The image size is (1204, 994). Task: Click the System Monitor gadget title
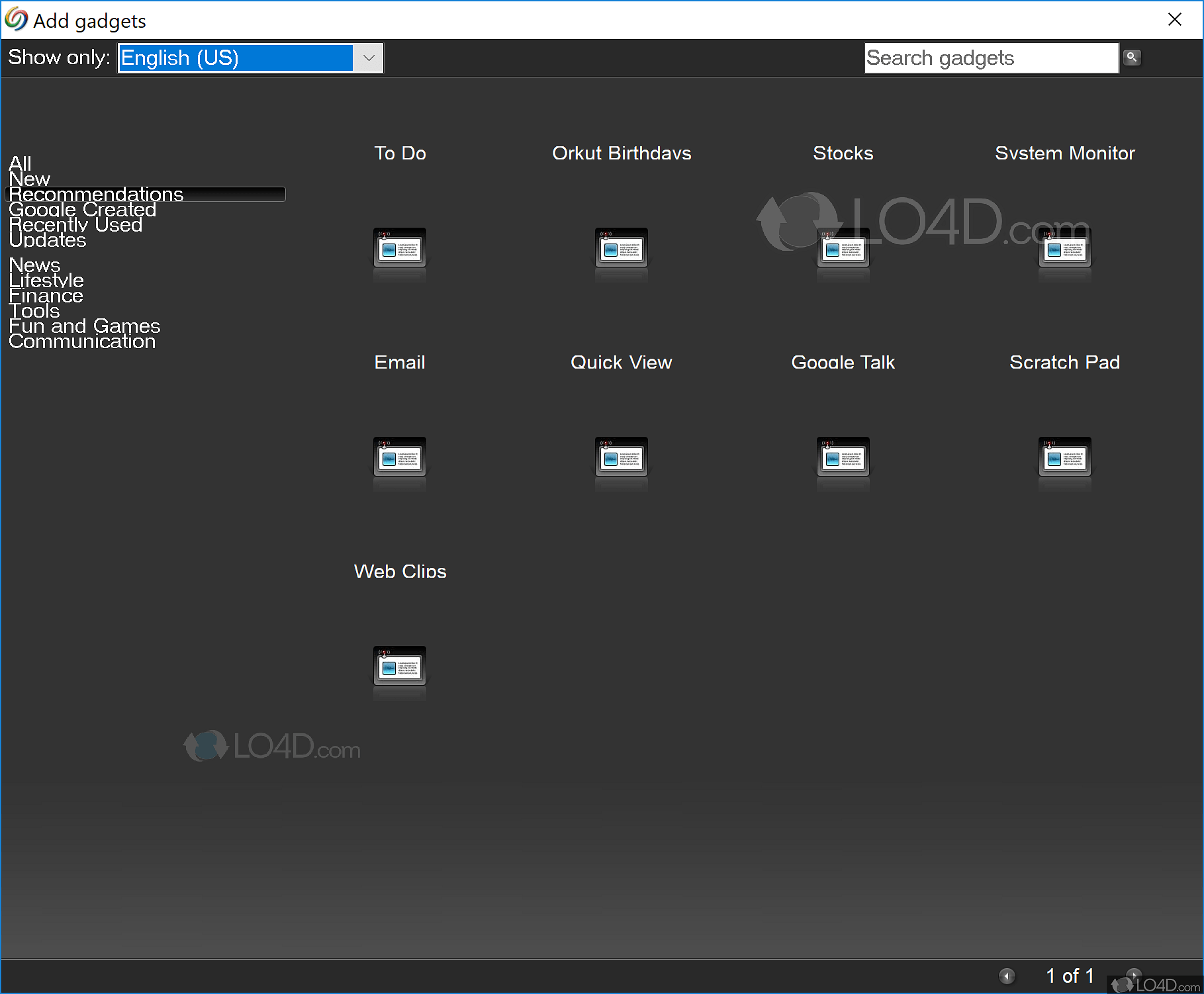point(1065,153)
